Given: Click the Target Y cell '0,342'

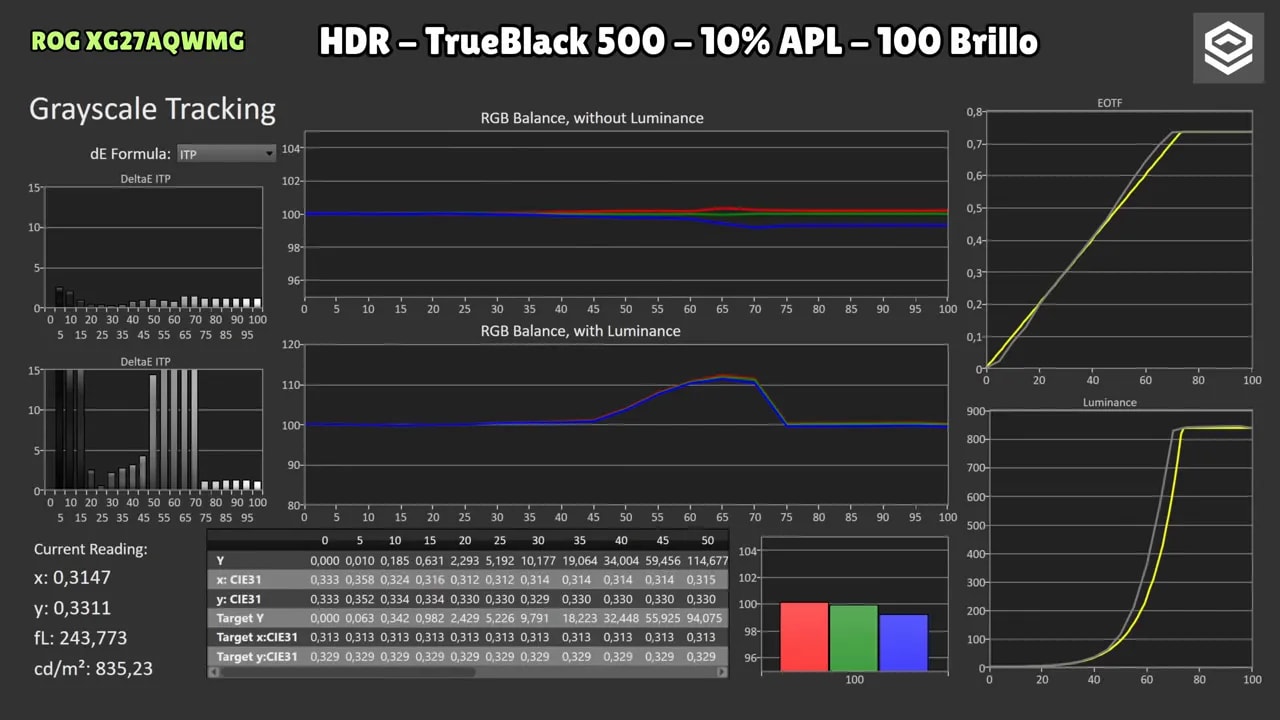Looking at the screenshot, I should pos(395,618).
